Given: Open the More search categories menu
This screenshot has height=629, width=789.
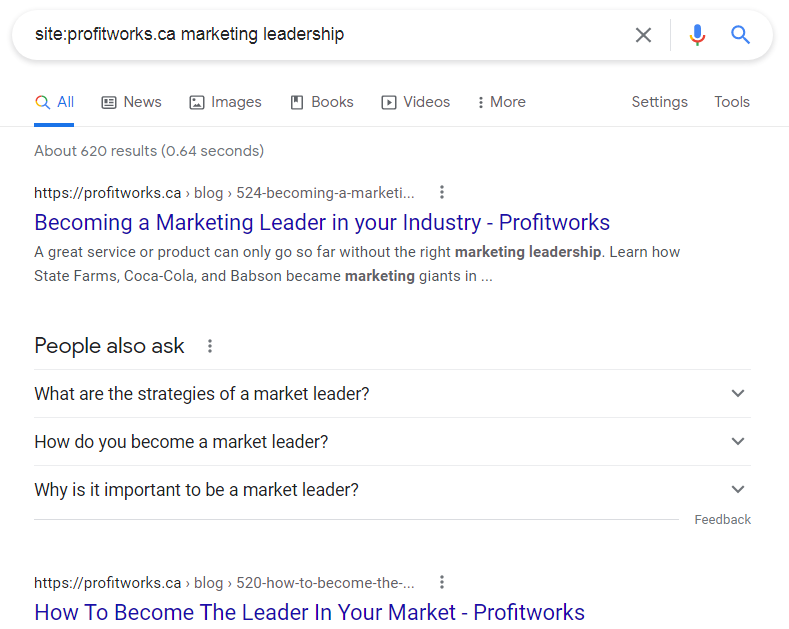Looking at the screenshot, I should [501, 102].
